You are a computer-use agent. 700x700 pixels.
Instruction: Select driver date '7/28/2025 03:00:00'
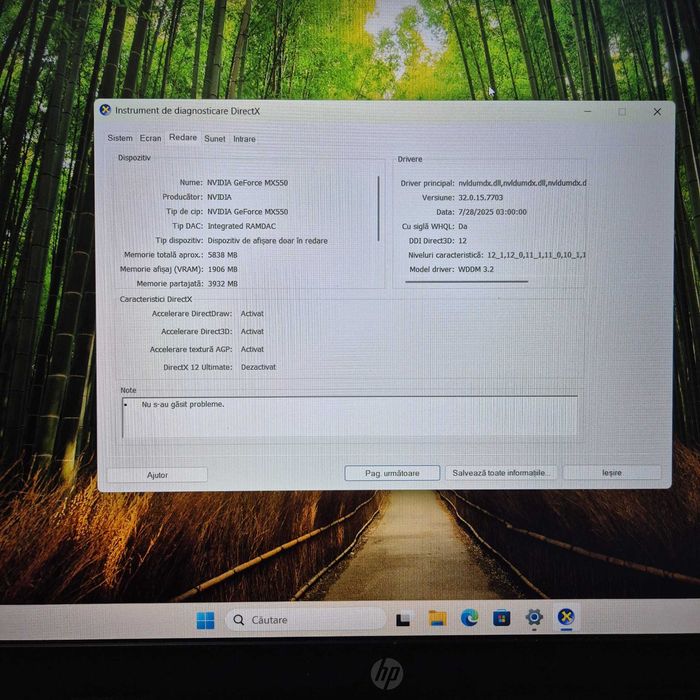click(492, 212)
